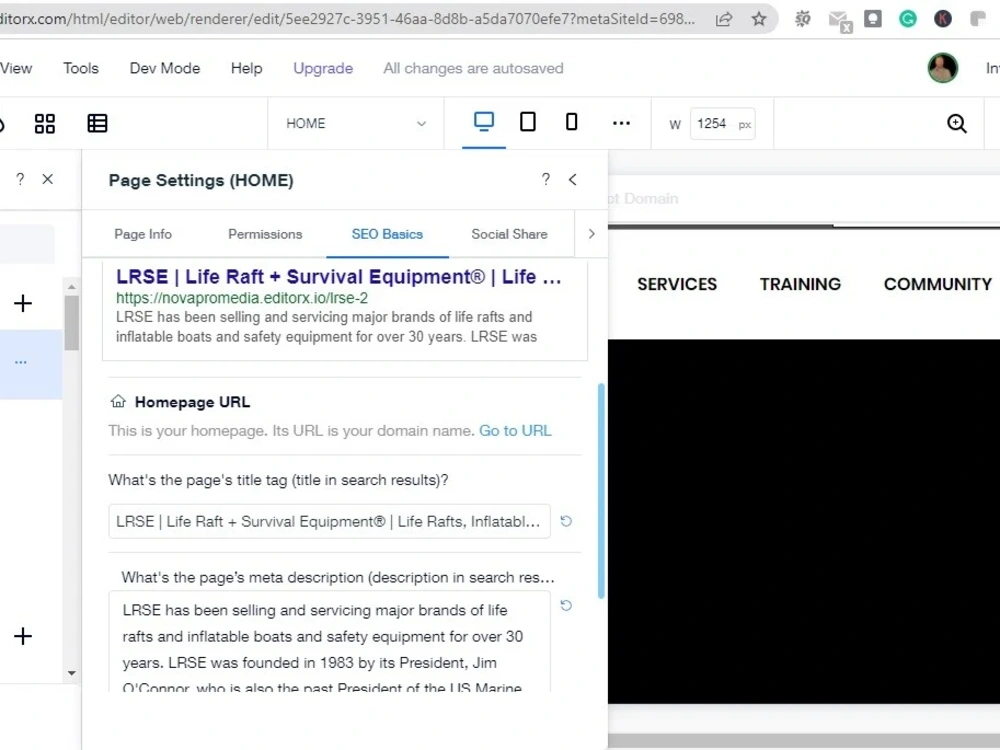The height and width of the screenshot is (750, 1000).
Task: Reset the meta description field
Action: pos(566,605)
